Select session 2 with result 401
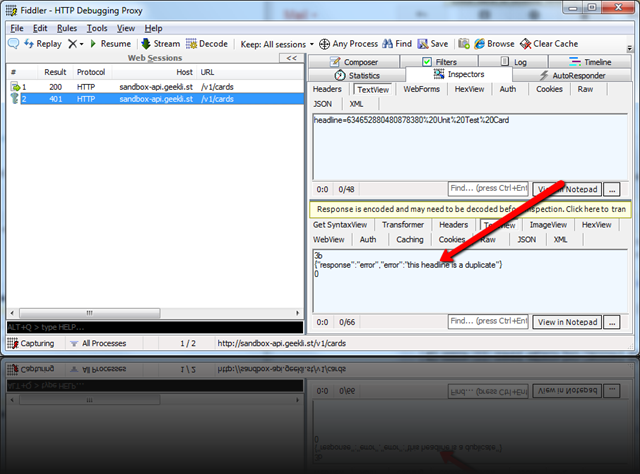The height and width of the screenshot is (474, 640). coord(155,99)
